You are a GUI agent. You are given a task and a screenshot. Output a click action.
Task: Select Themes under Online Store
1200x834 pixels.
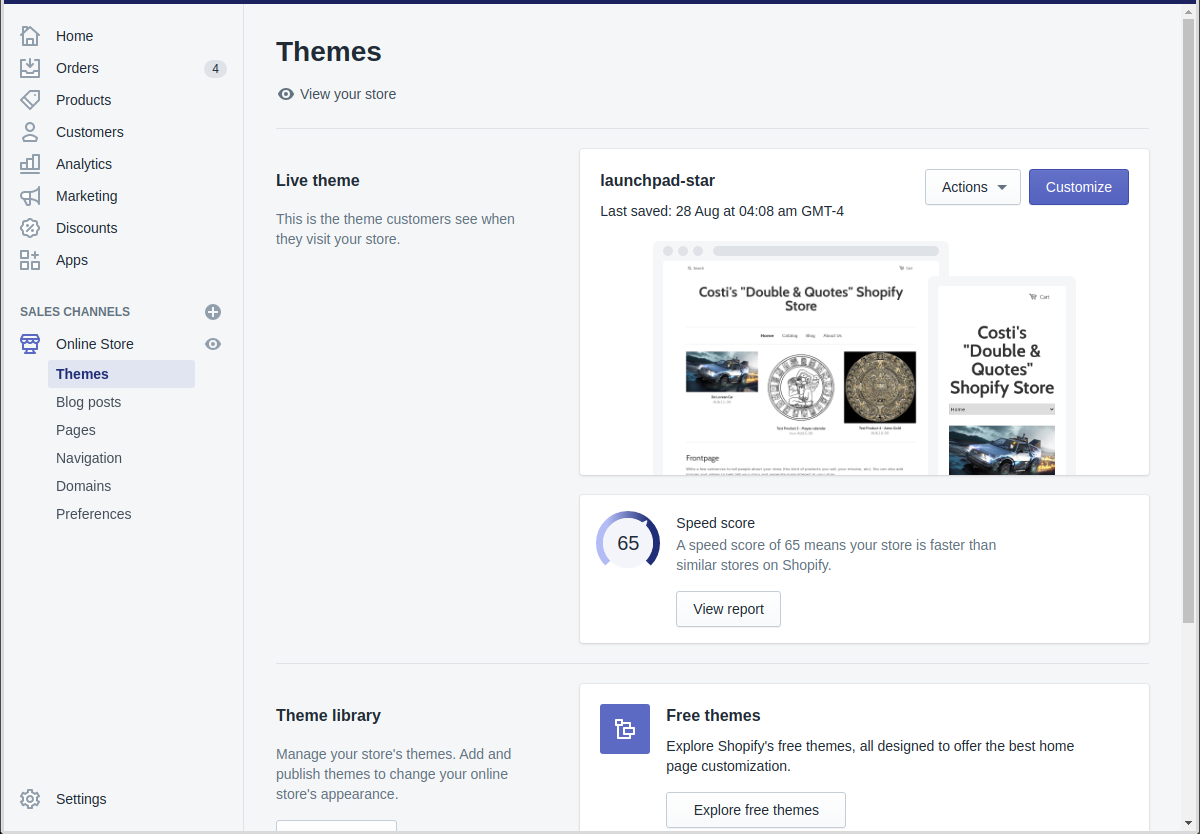point(121,374)
